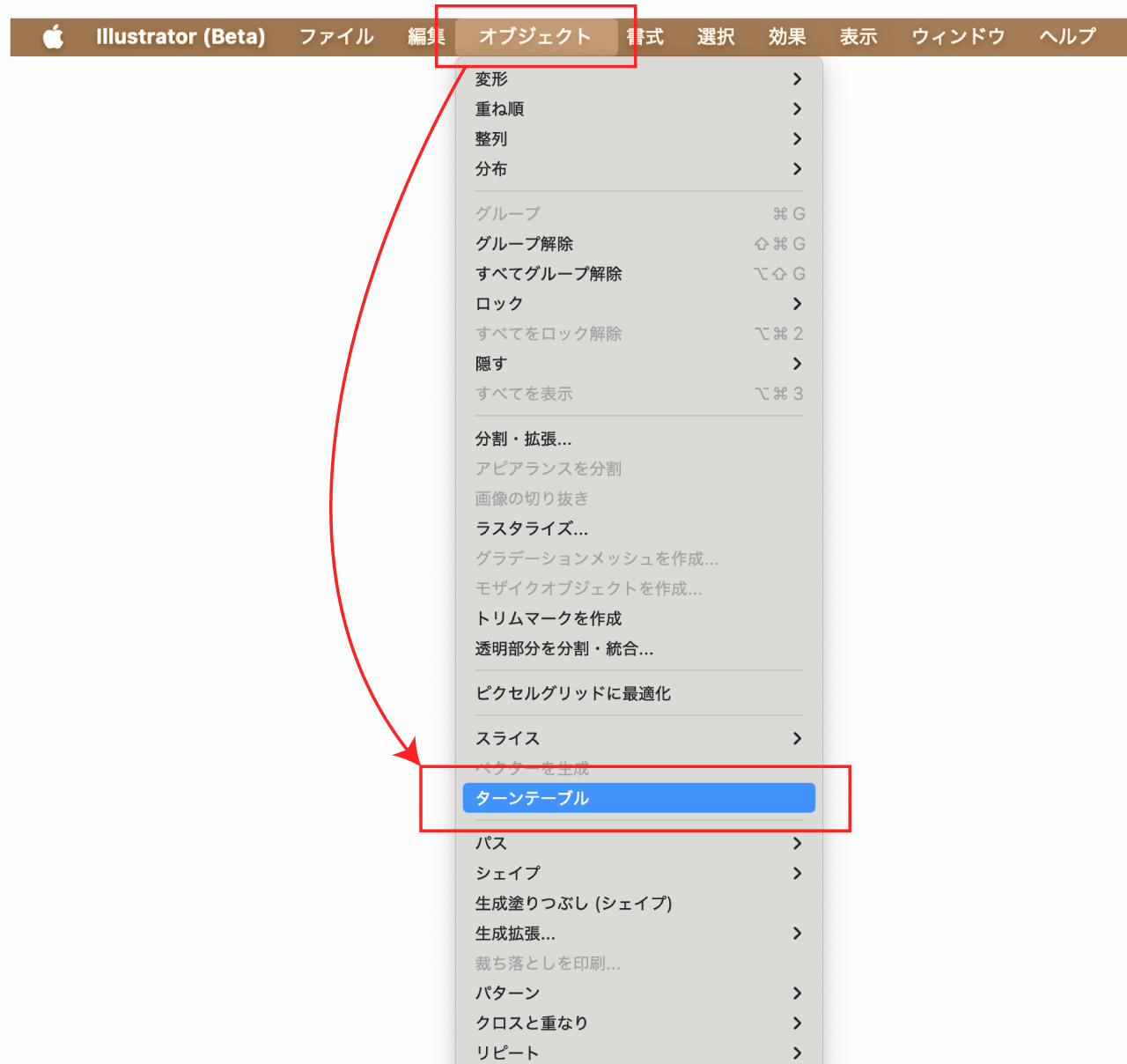This screenshot has height=1064, width=1127.
Task: Open the ヘルプ menu
Action: tap(1067, 37)
